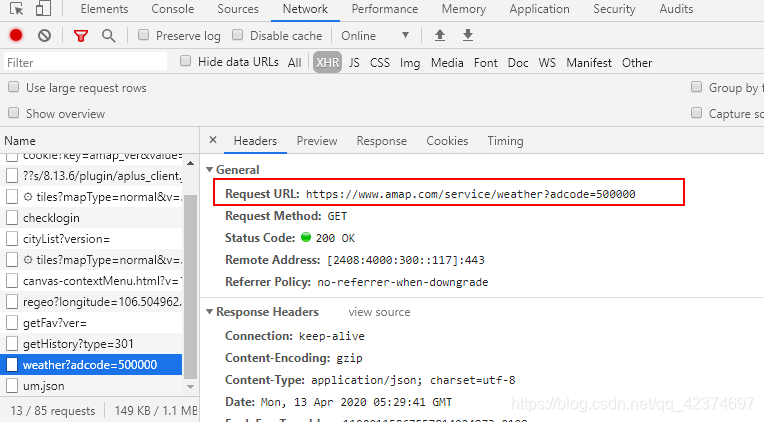764x422 pixels.
Task: Open network search magnifier icon
Action: click(x=109, y=36)
